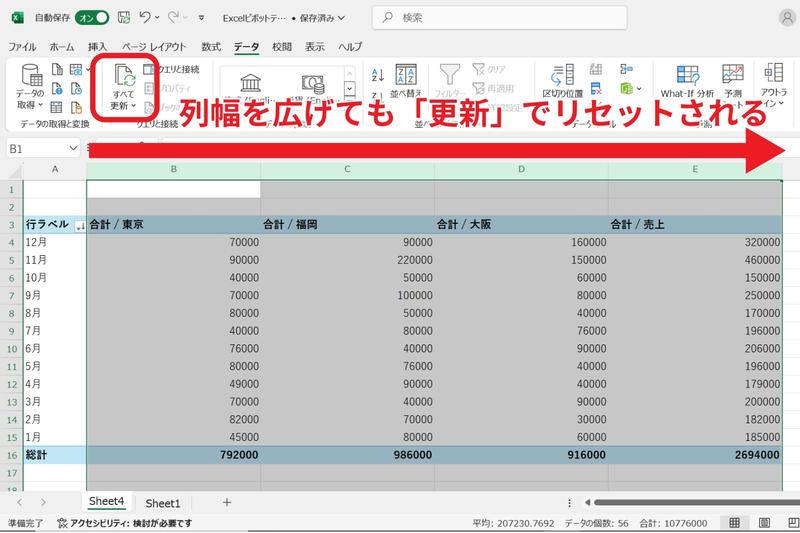Click the Undo arrow
Screen dimensions: 800x533
(x=145, y=17)
